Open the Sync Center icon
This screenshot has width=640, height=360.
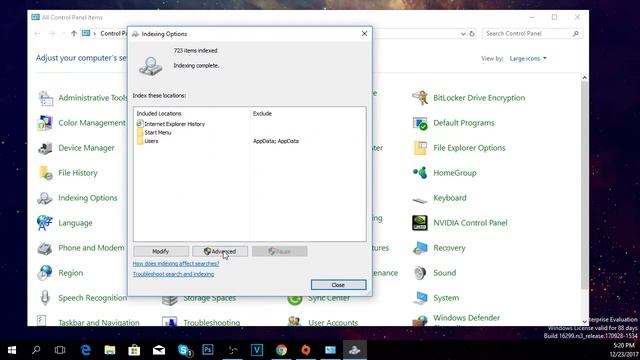click(x=295, y=300)
